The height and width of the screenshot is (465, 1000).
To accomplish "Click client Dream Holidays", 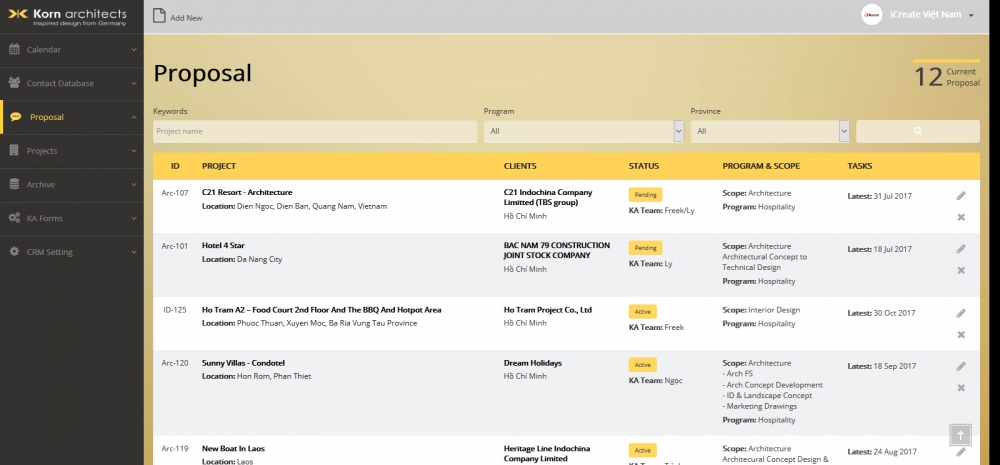I will point(533,363).
